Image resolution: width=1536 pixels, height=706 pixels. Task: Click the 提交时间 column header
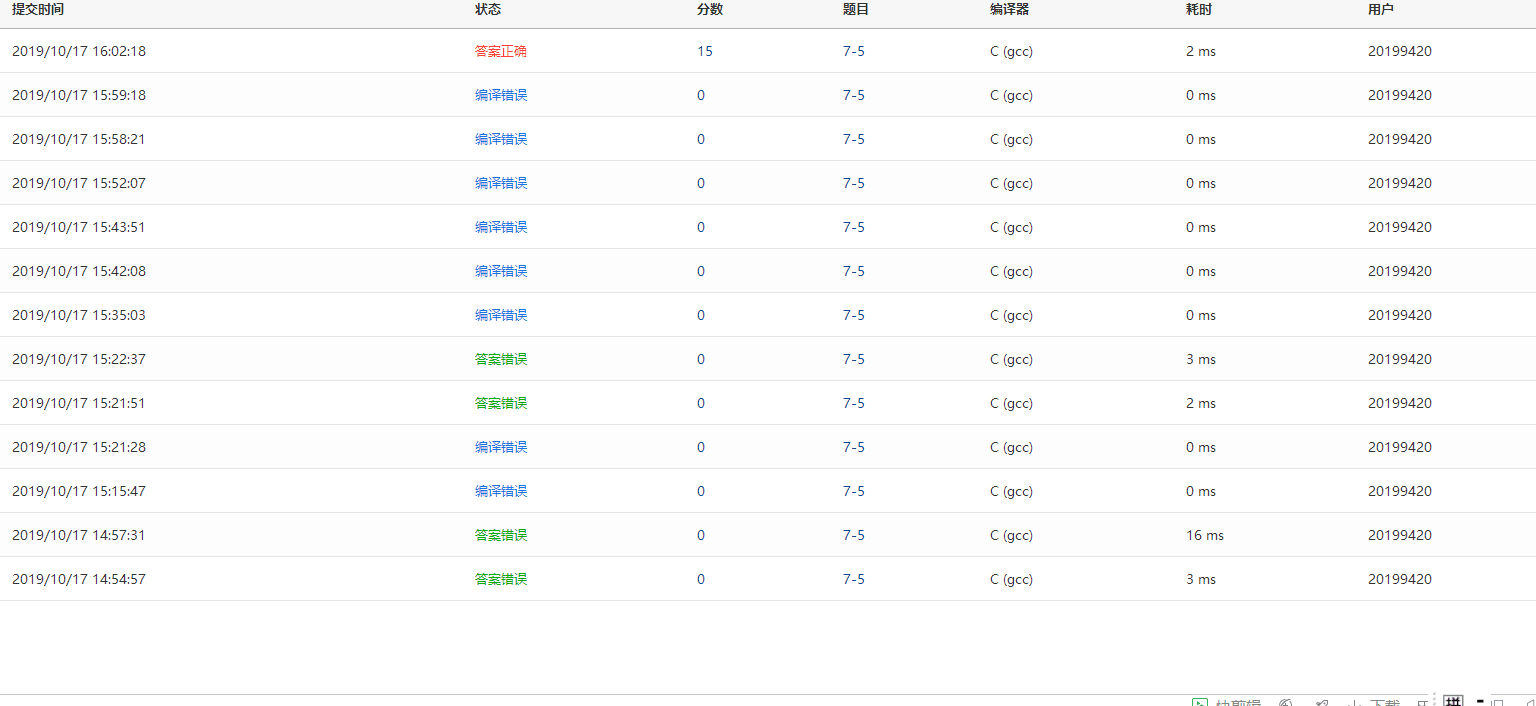[x=38, y=9]
